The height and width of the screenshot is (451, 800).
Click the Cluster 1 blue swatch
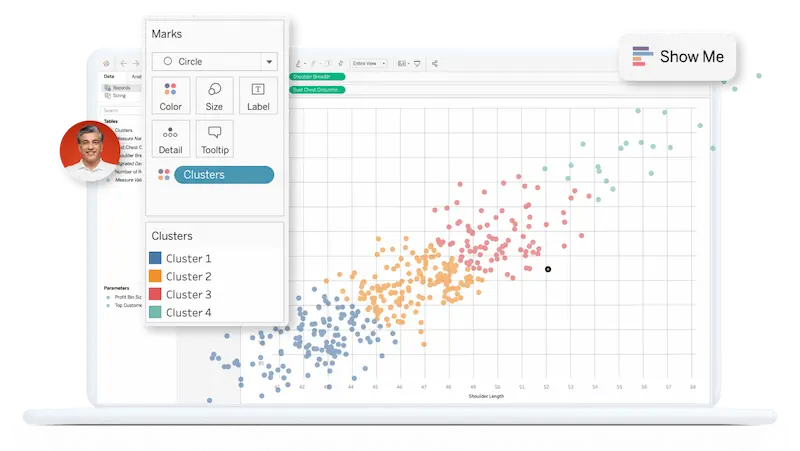click(x=156, y=259)
